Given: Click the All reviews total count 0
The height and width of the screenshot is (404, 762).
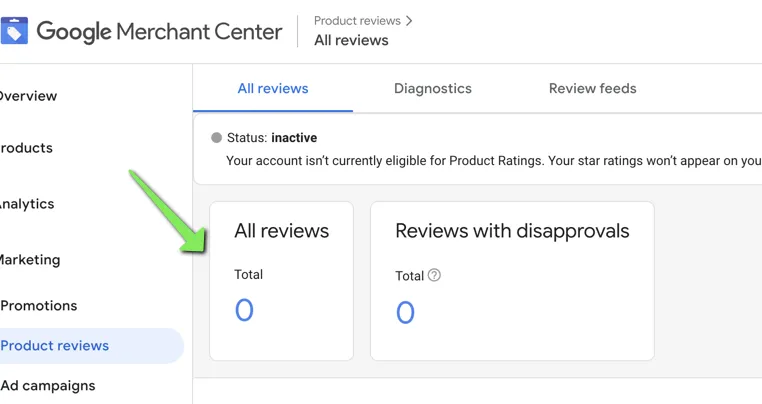Looking at the screenshot, I should pos(244,310).
